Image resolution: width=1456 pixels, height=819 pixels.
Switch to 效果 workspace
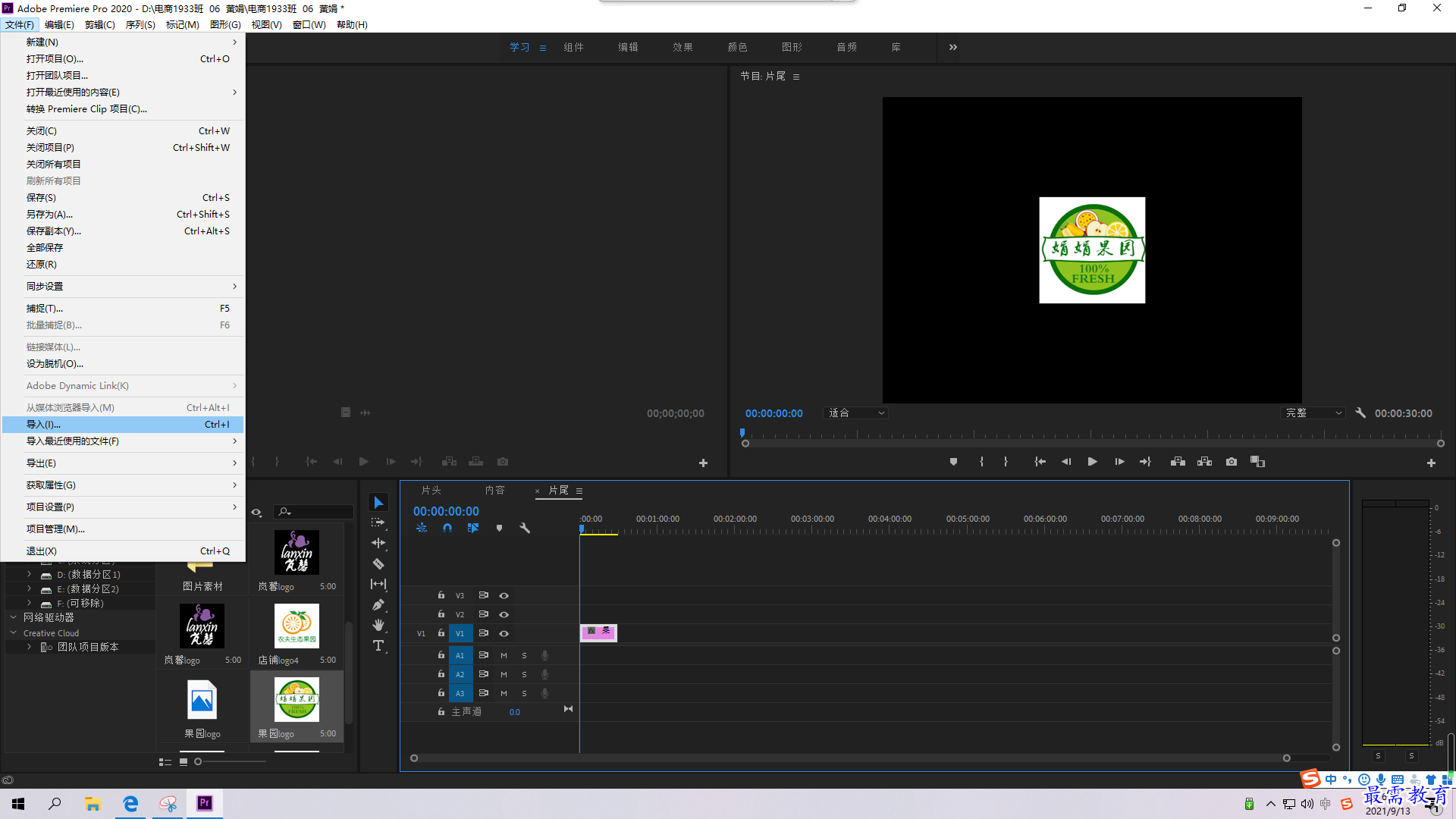coord(682,47)
